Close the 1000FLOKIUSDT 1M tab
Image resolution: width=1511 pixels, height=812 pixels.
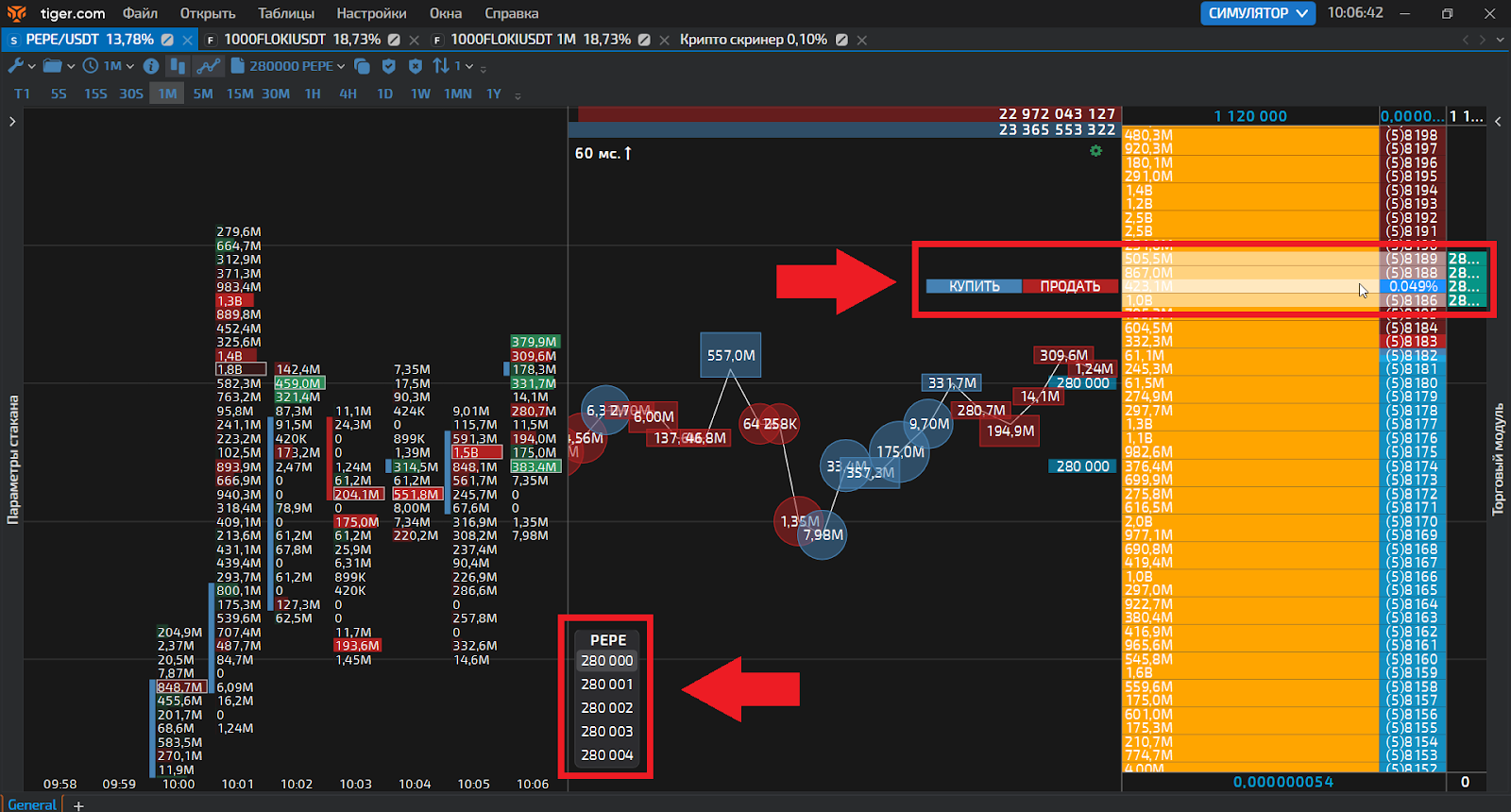tap(665, 40)
